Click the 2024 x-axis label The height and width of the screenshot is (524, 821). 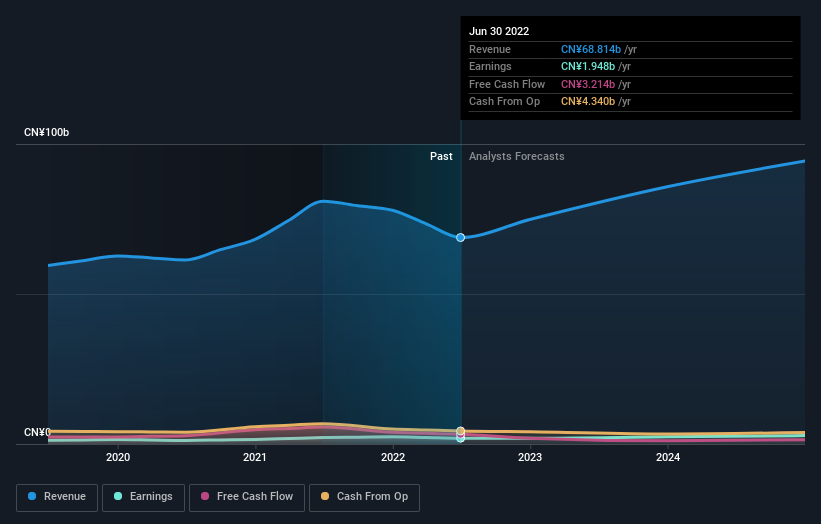pyautogui.click(x=668, y=457)
